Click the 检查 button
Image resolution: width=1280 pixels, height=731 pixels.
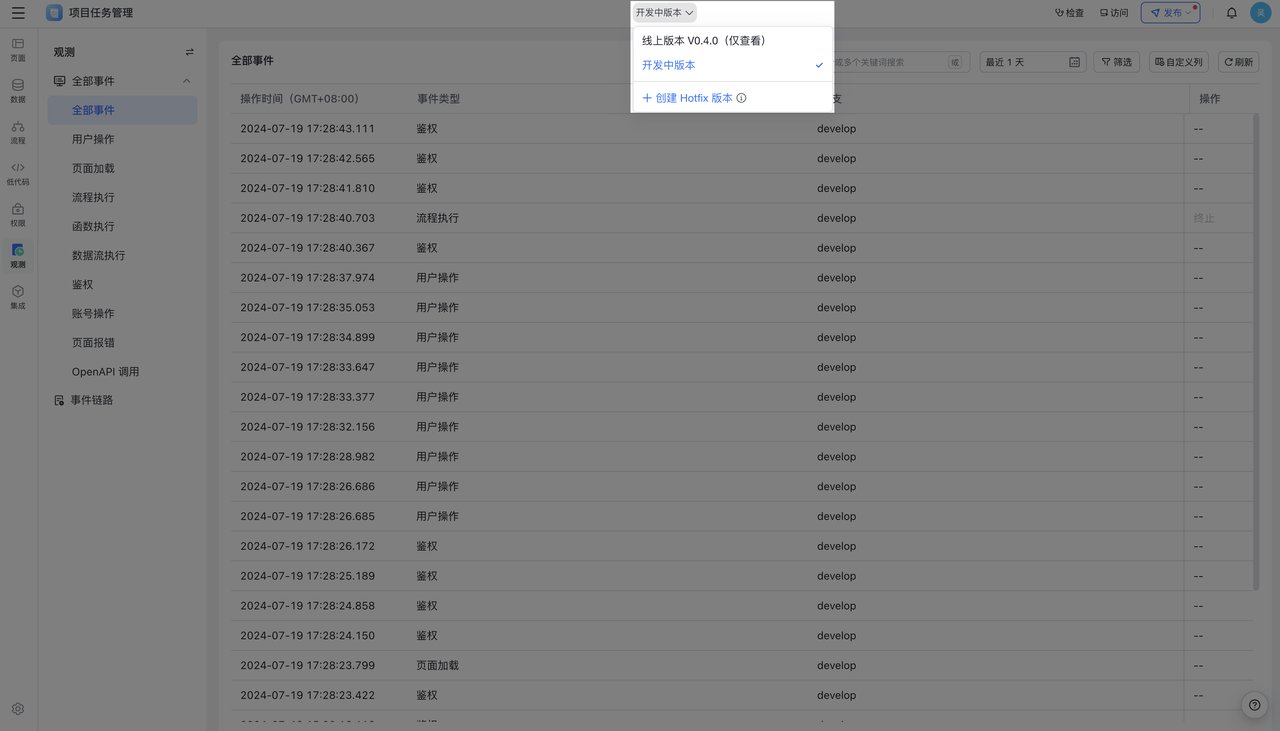[x=1069, y=13]
